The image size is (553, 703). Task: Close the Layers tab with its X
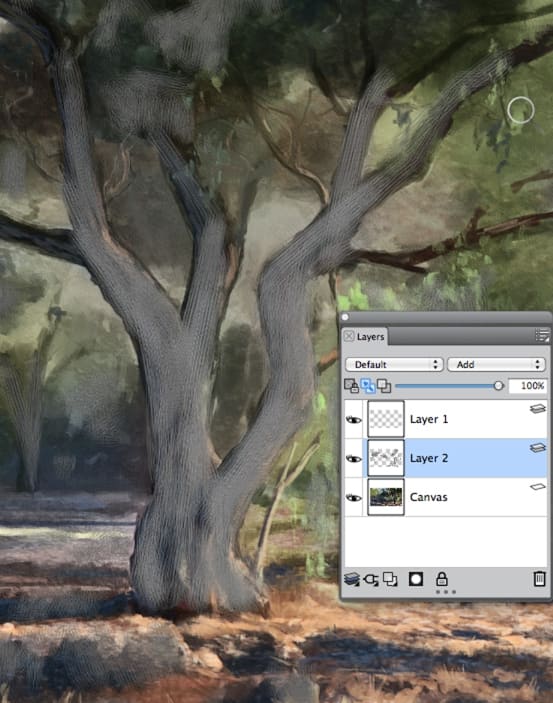pyautogui.click(x=349, y=336)
